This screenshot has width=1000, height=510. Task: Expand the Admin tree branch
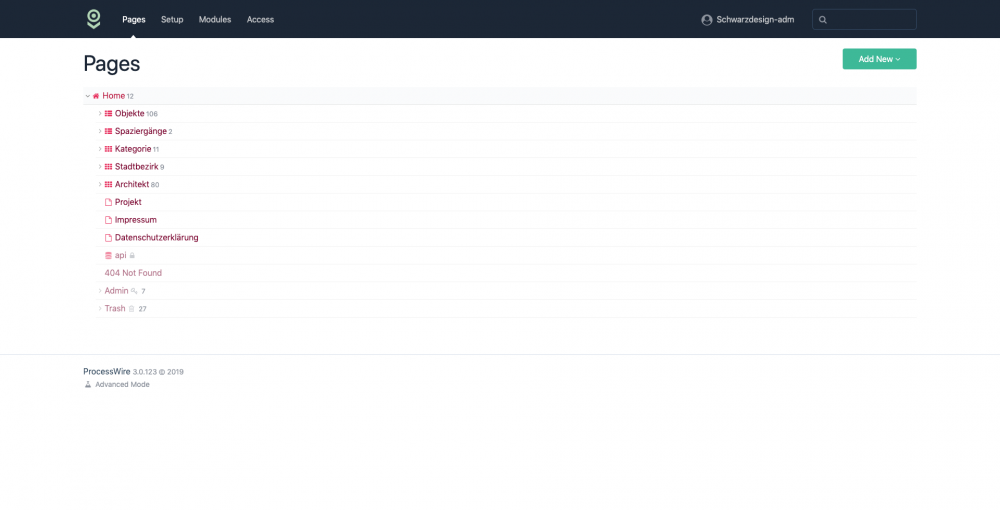[x=100, y=291]
